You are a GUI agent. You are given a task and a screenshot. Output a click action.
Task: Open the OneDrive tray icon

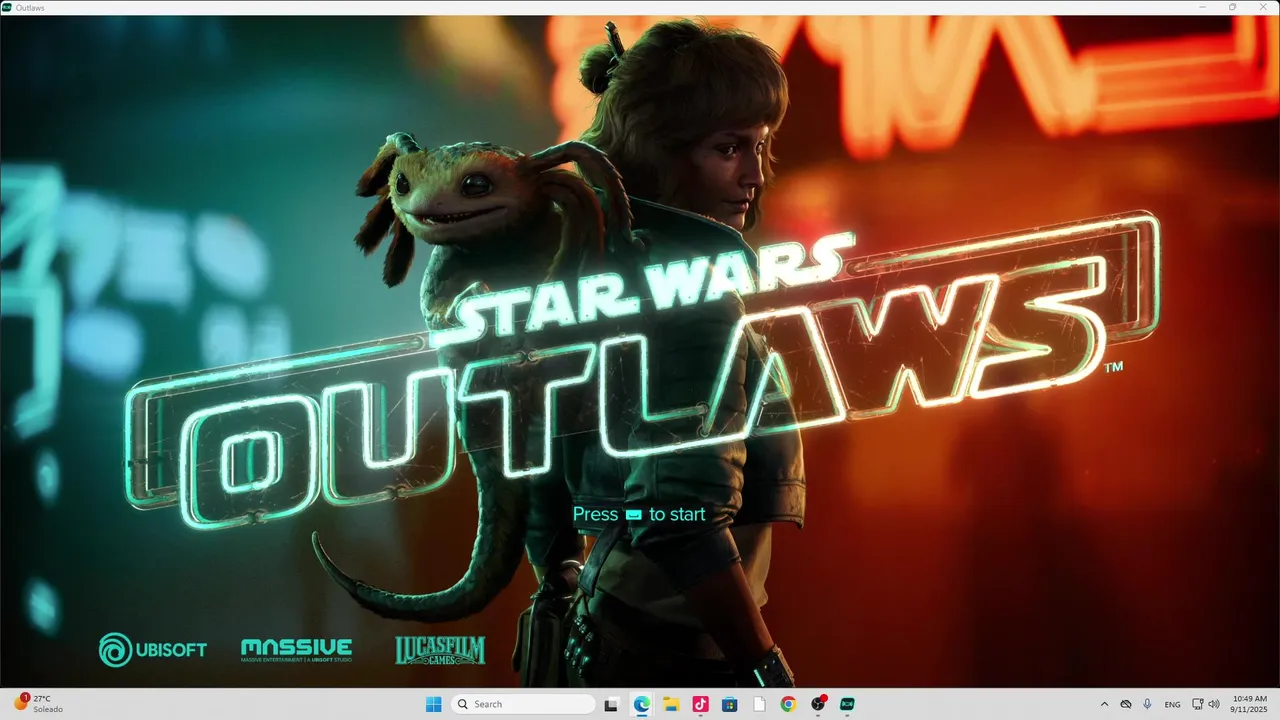tap(1126, 704)
